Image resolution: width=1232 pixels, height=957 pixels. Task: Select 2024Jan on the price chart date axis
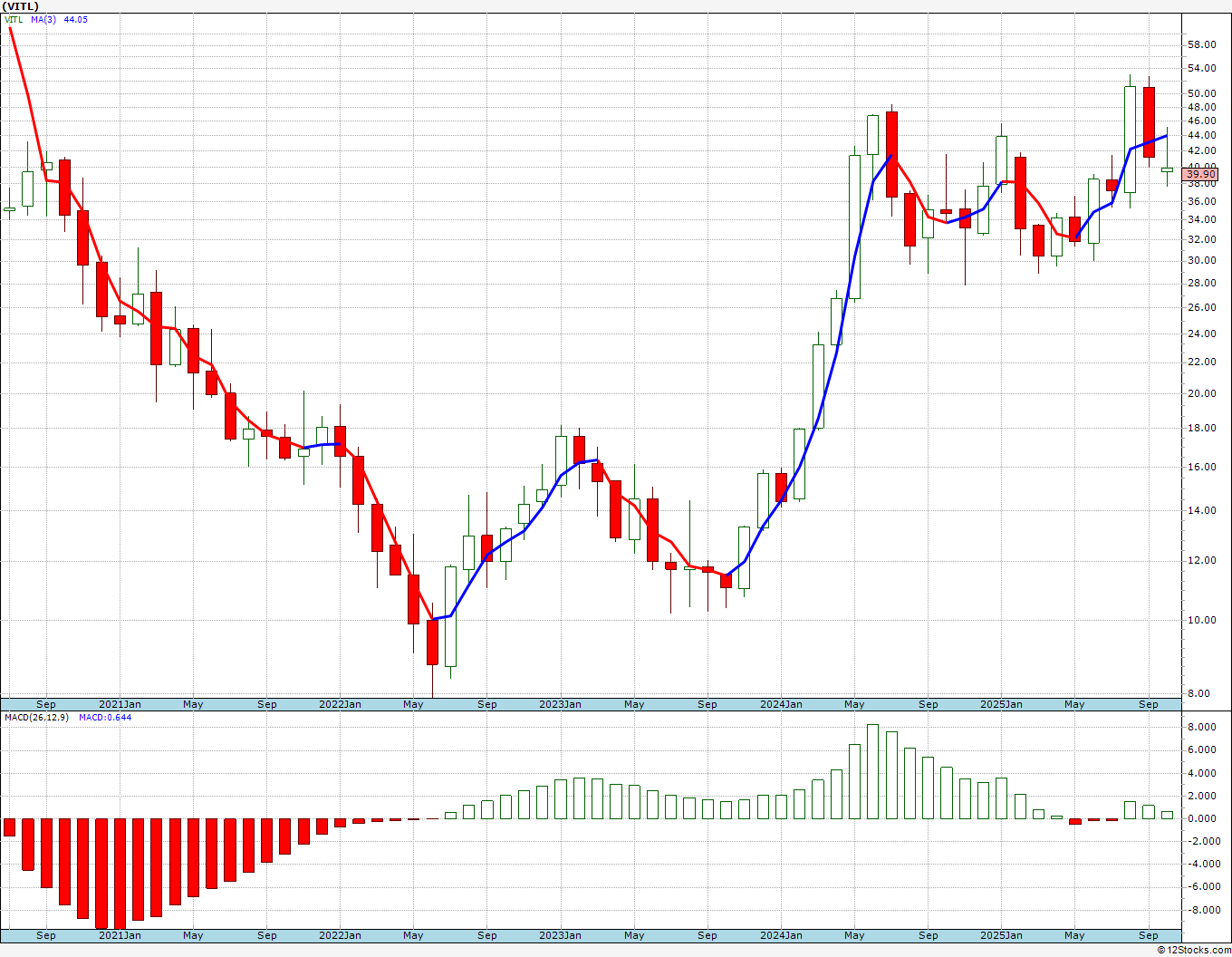(x=781, y=704)
